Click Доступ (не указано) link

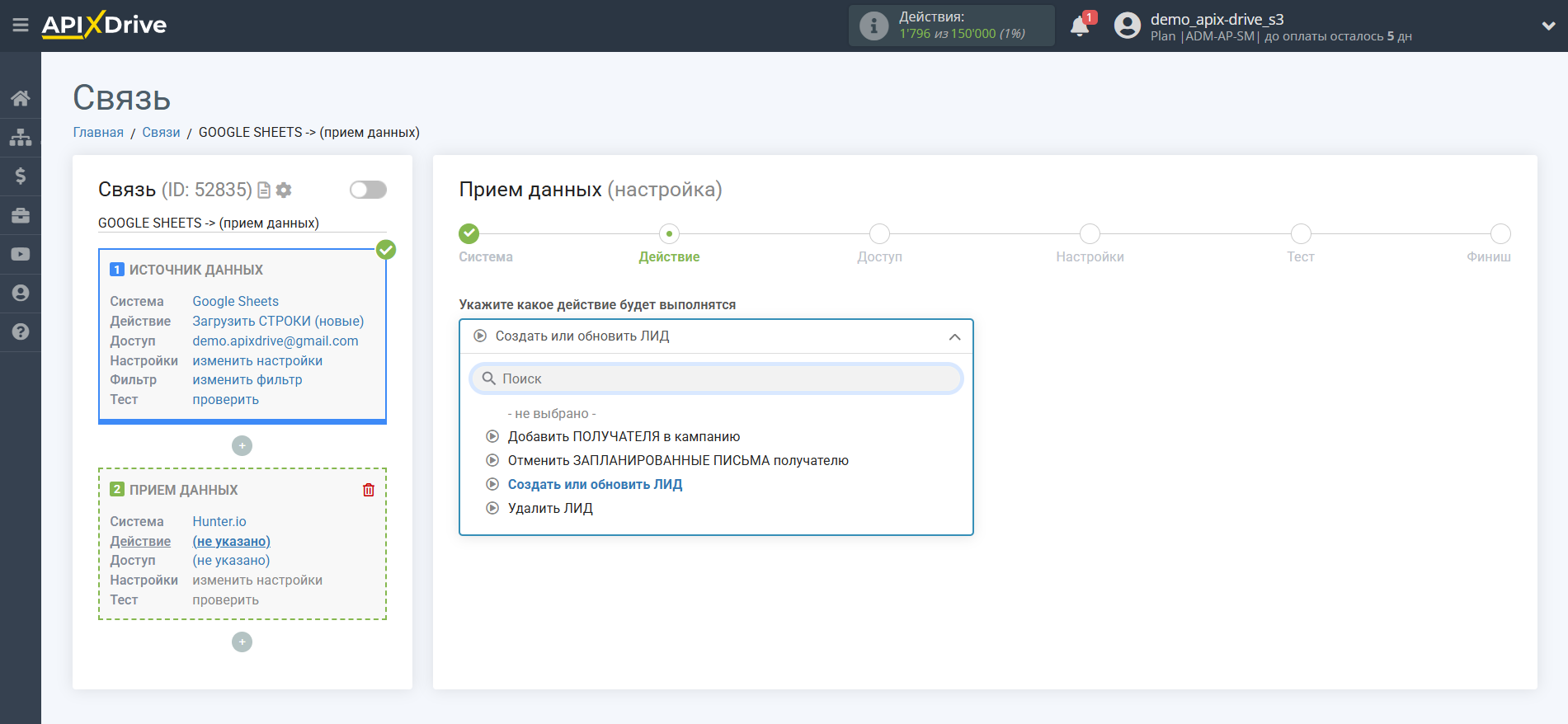click(x=231, y=560)
